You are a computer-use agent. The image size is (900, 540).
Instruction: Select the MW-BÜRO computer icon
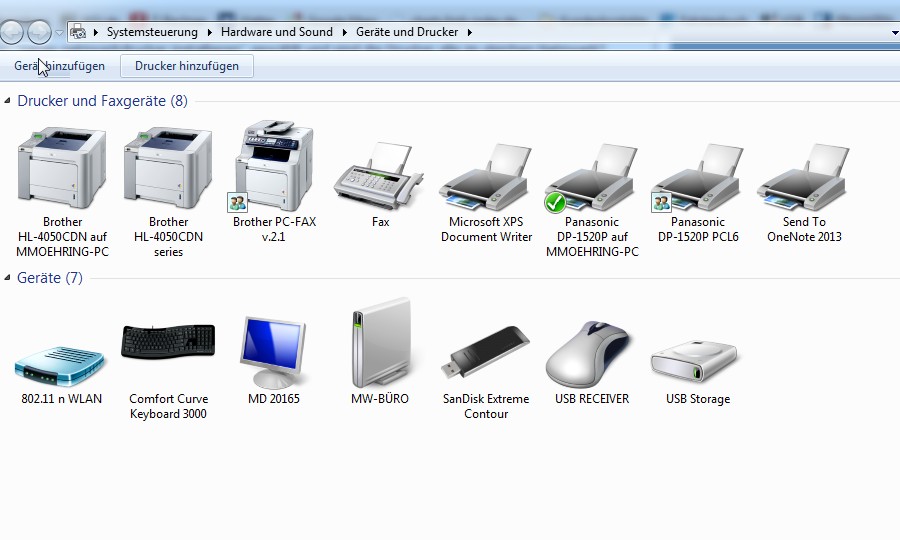point(381,343)
